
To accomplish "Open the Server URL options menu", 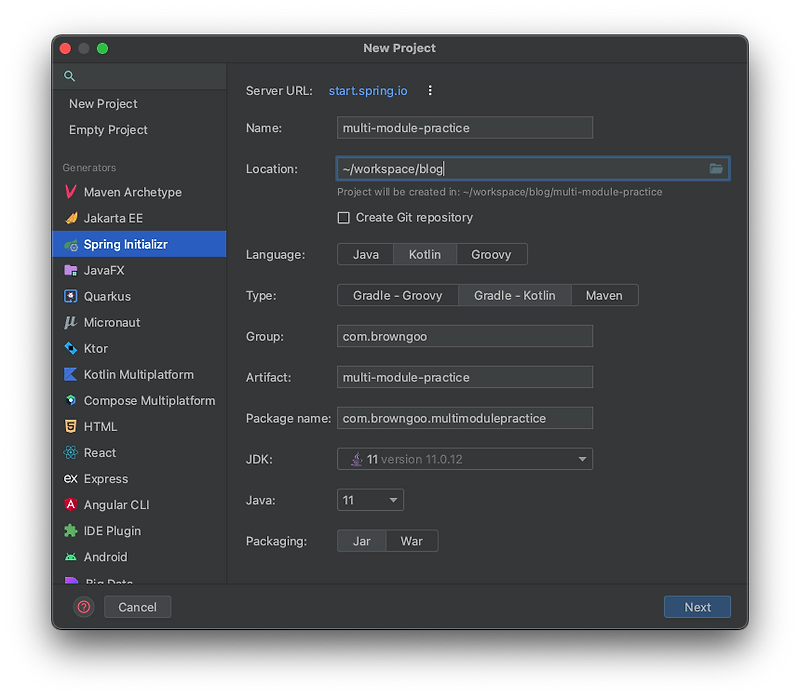I will click(x=430, y=90).
